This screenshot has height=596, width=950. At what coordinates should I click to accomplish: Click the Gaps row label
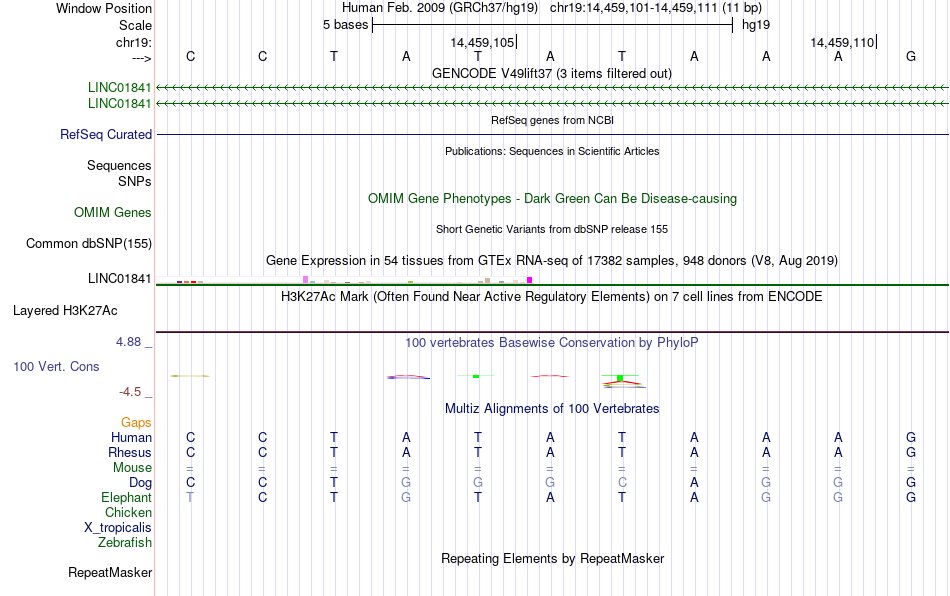point(136,422)
